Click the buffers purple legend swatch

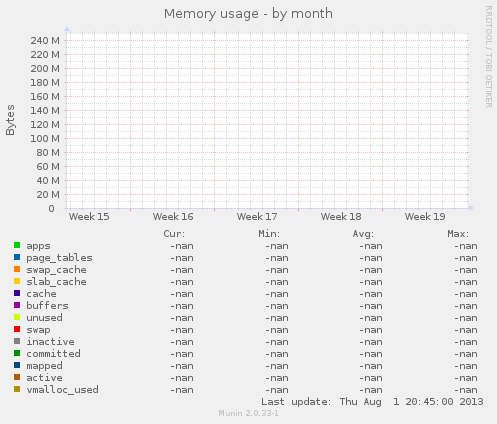coord(17,305)
